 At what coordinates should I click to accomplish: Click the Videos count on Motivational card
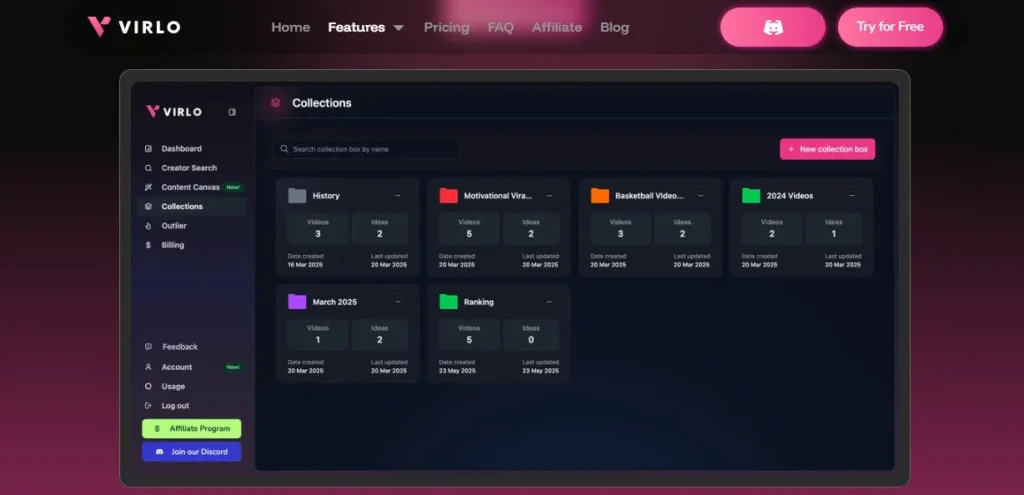coord(469,229)
